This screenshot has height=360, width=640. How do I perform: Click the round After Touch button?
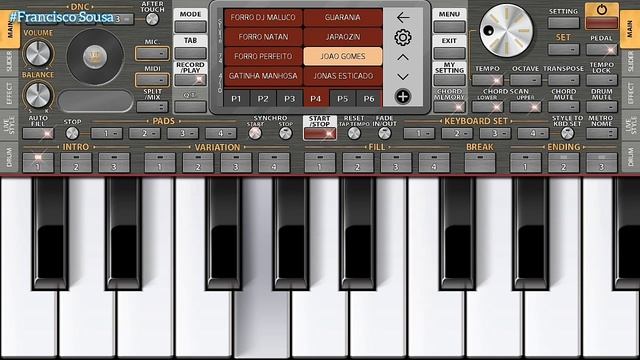(x=152, y=19)
